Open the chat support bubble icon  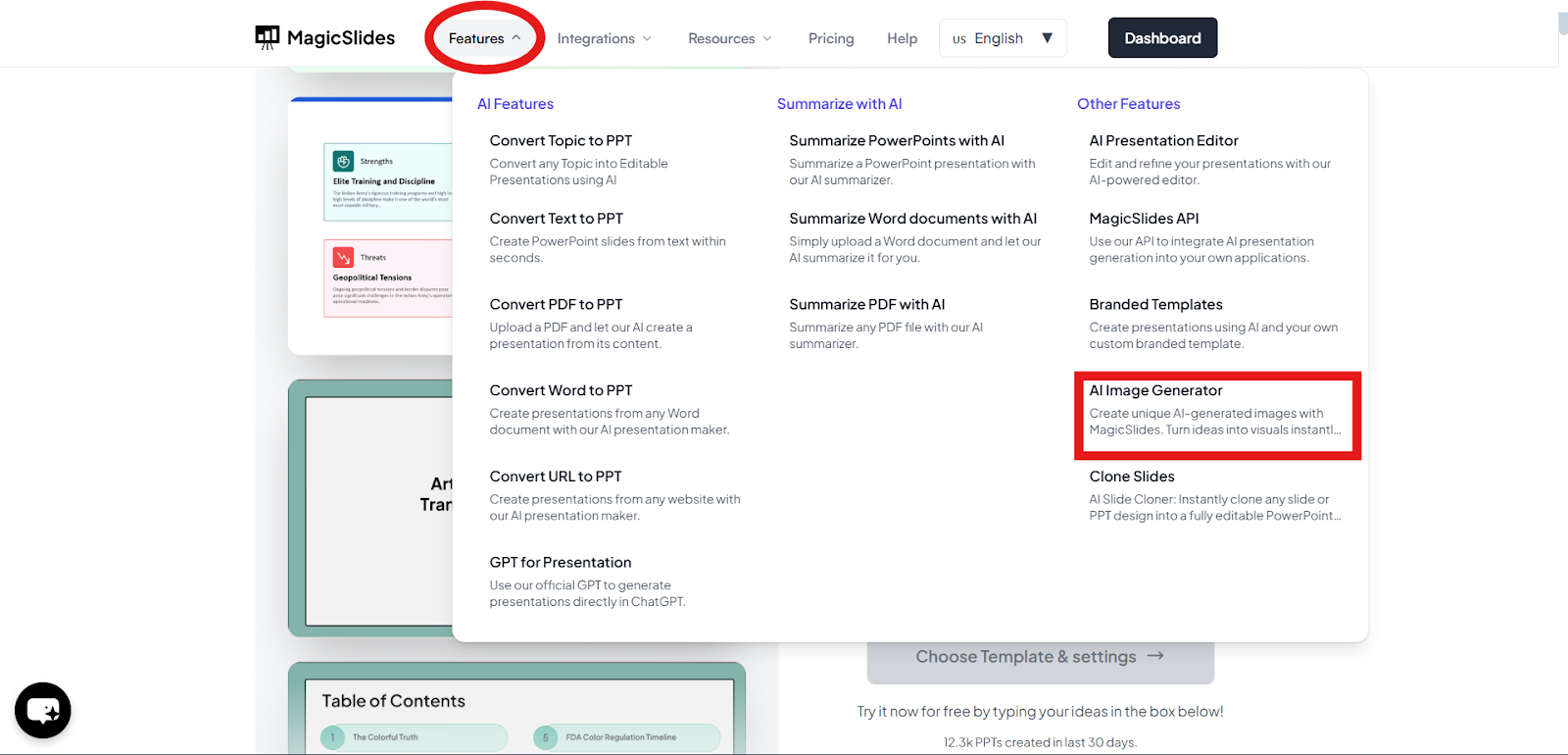pyautogui.click(x=43, y=710)
